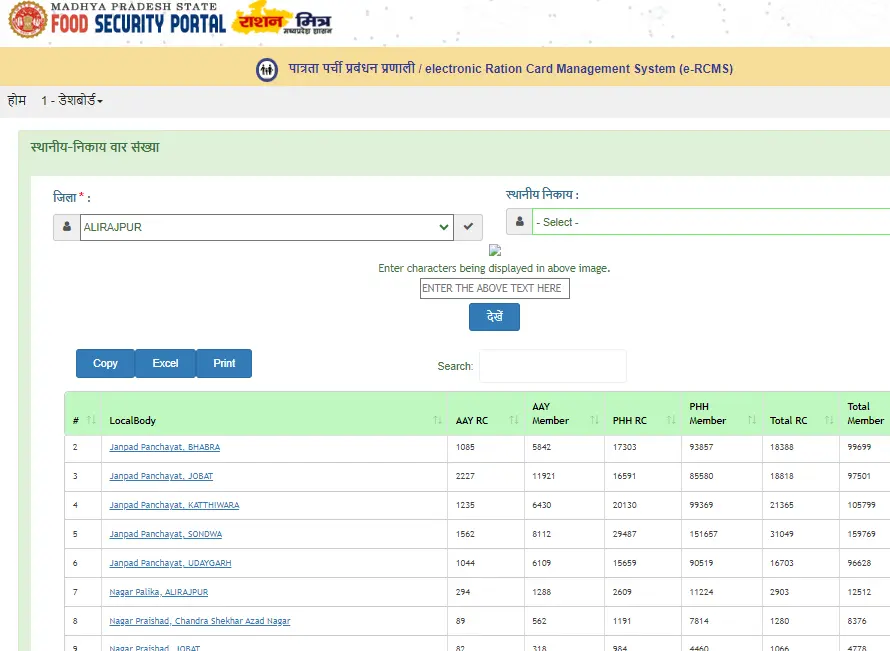Click the circular announcer icon in the e-RCMS banner
Image resolution: width=890 pixels, height=651 pixels.
tap(266, 70)
